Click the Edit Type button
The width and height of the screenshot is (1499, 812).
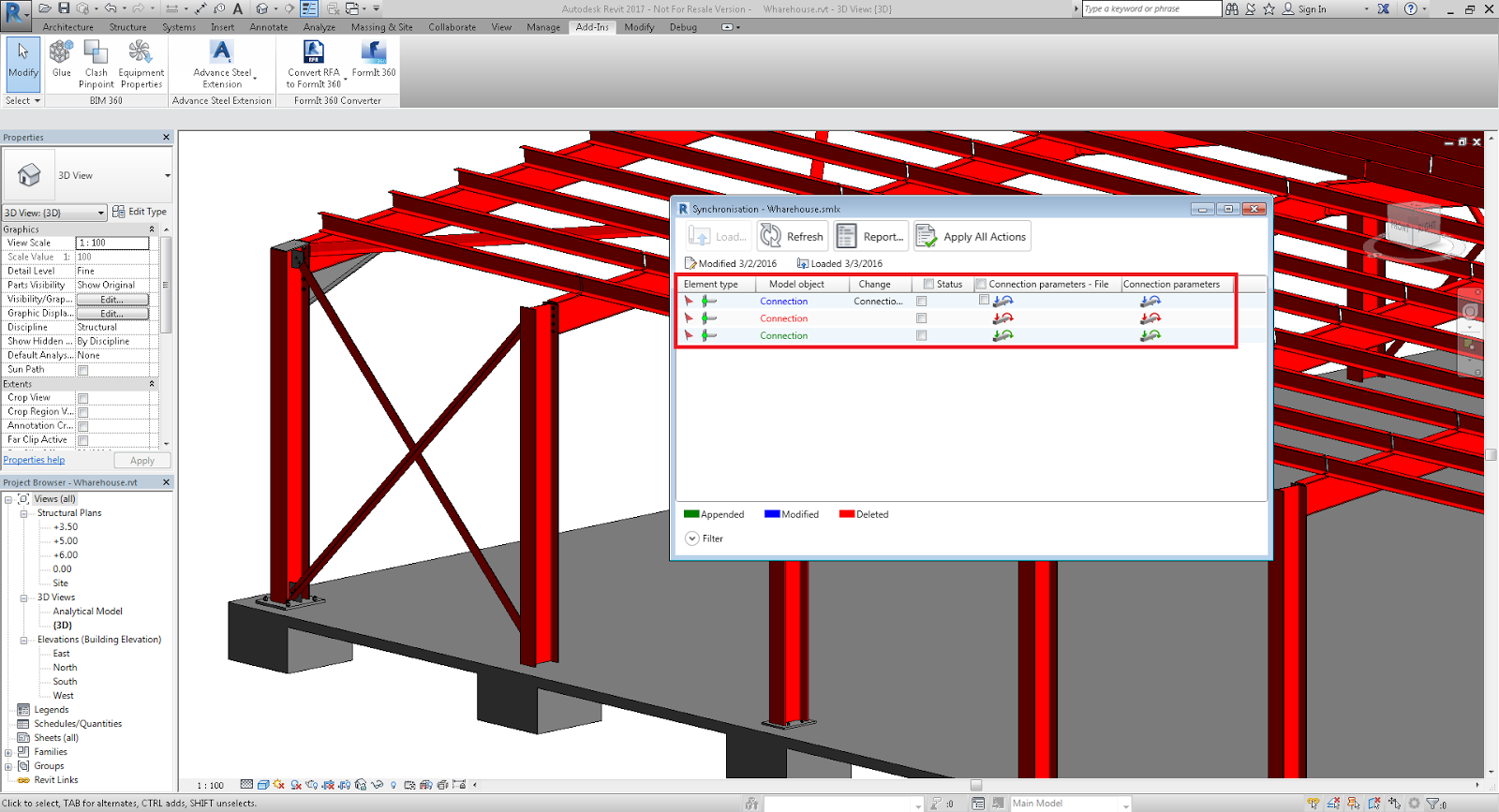(x=140, y=212)
